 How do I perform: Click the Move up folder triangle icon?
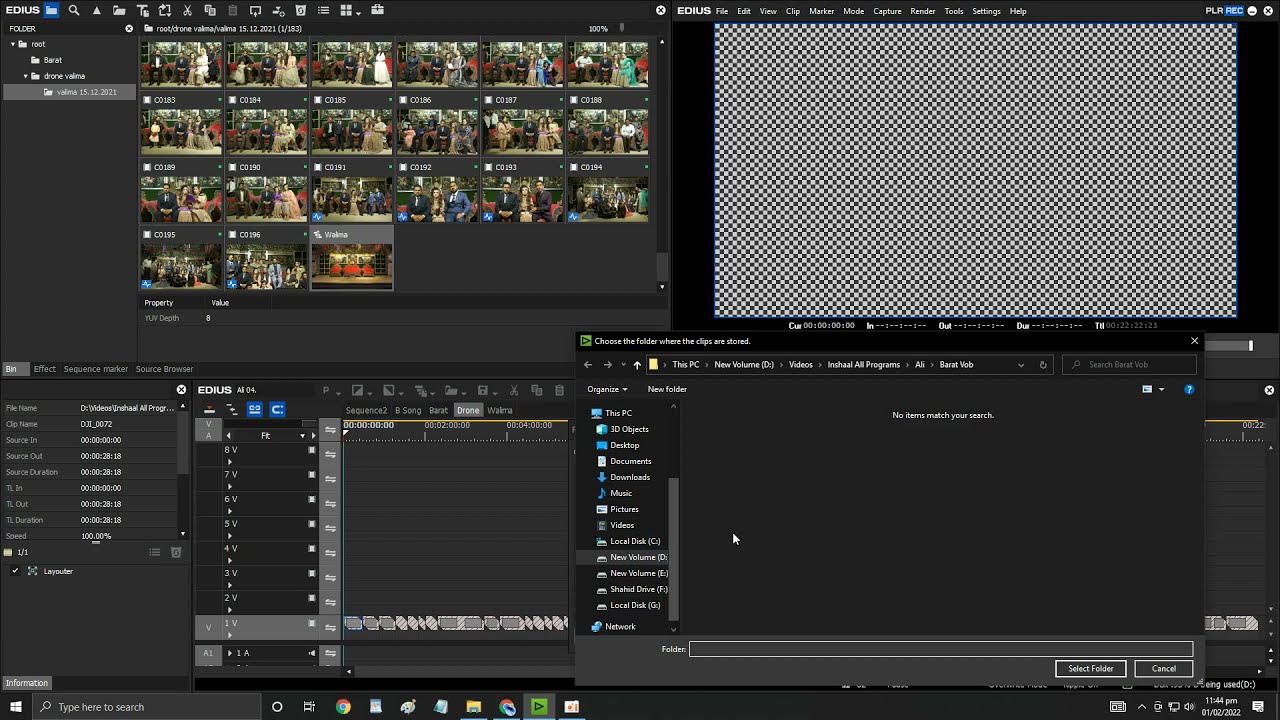pos(96,10)
